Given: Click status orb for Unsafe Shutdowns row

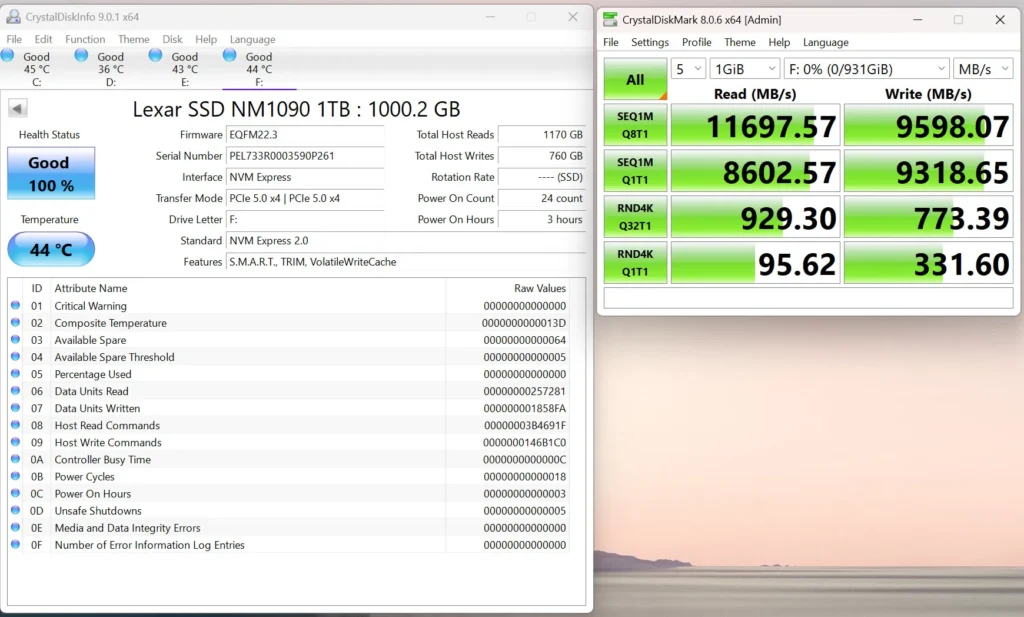Looking at the screenshot, I should [16, 510].
